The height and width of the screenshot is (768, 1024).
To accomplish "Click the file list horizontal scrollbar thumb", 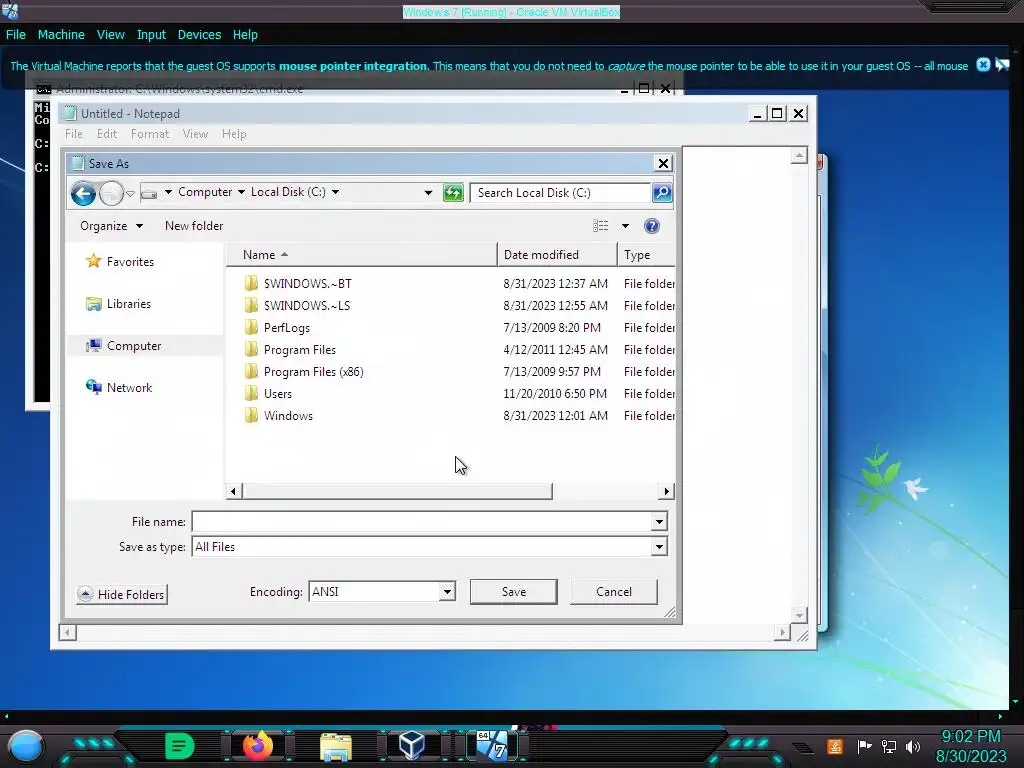I will pos(397,491).
